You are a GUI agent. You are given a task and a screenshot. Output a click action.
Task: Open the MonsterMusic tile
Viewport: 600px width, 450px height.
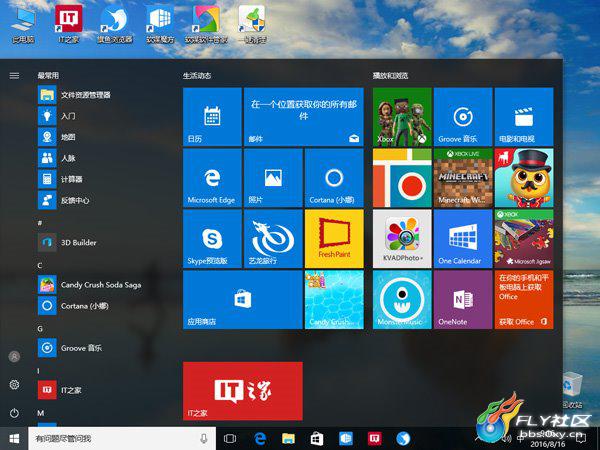tap(402, 300)
